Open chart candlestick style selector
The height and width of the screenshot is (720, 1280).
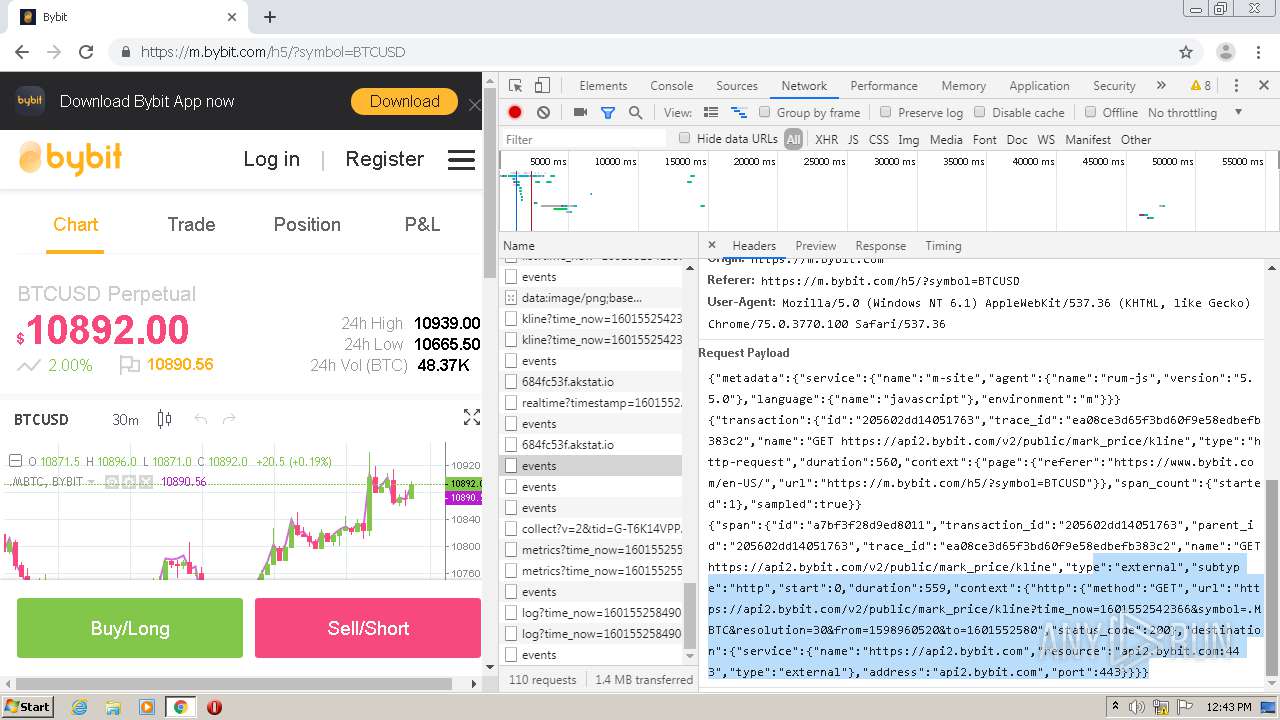(x=165, y=419)
